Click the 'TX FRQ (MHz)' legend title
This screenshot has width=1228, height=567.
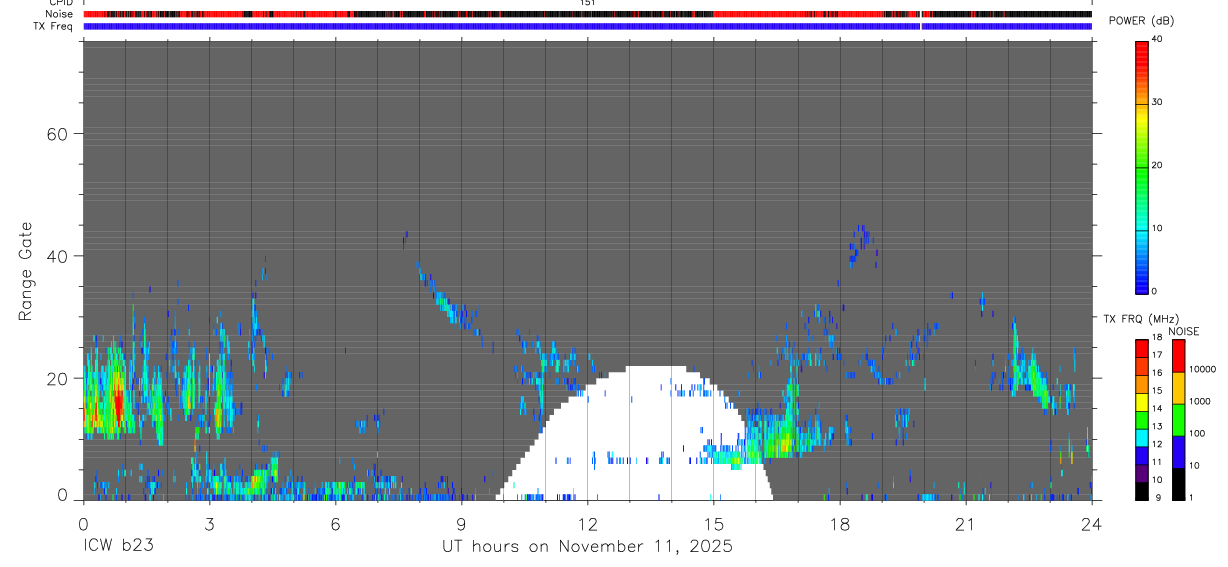pyautogui.click(x=1141, y=318)
